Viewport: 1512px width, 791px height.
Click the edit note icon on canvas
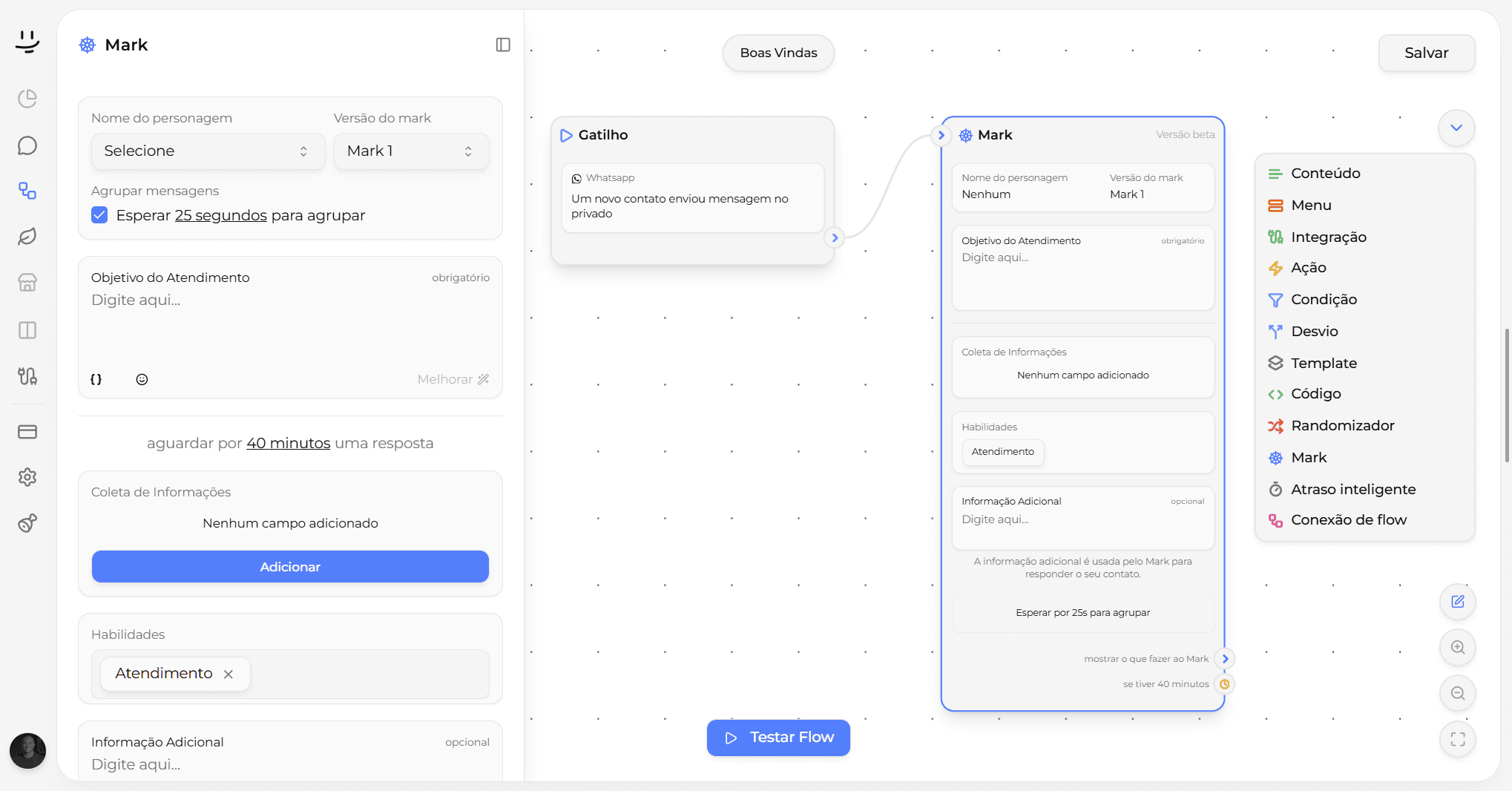[1458, 602]
